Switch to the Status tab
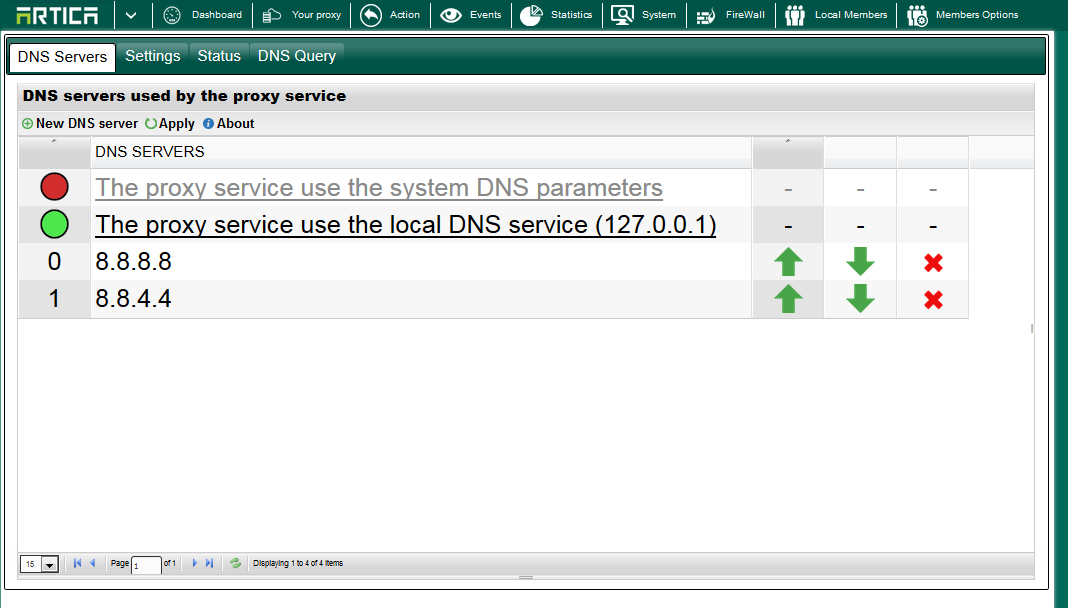The height and width of the screenshot is (608, 1068). 219,56
